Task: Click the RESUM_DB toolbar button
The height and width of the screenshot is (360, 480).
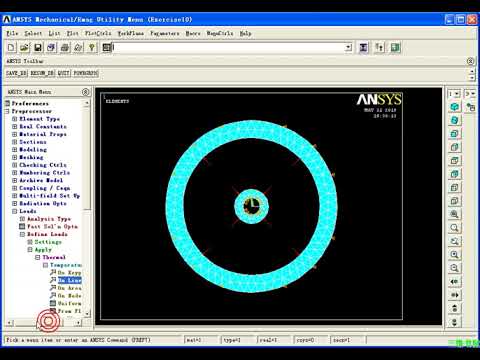Action: (x=42, y=73)
